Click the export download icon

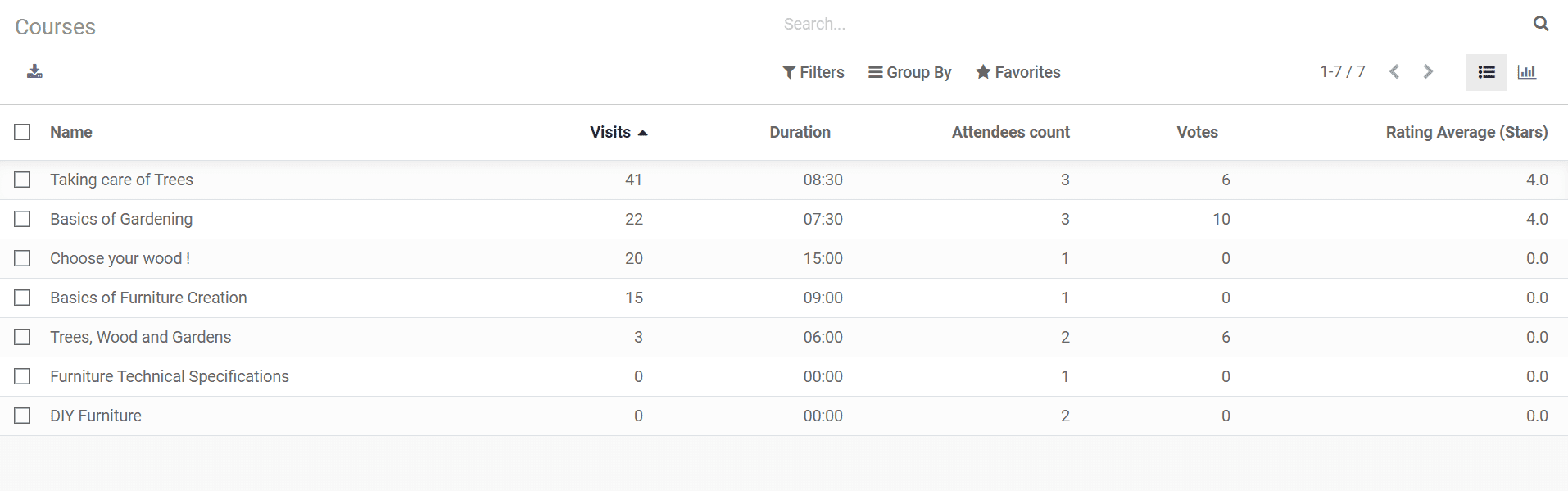click(x=34, y=71)
